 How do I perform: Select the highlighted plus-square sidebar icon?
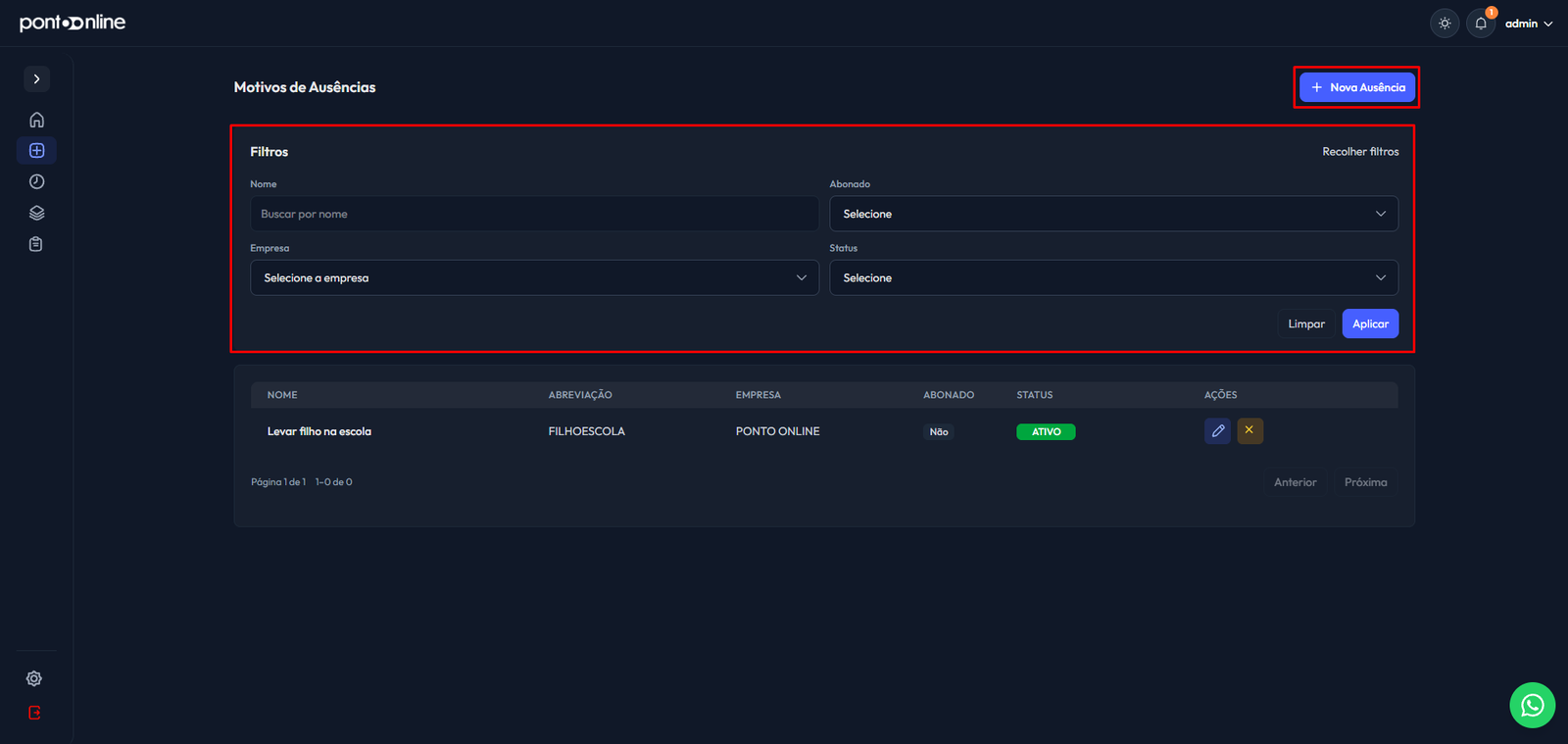(x=36, y=150)
